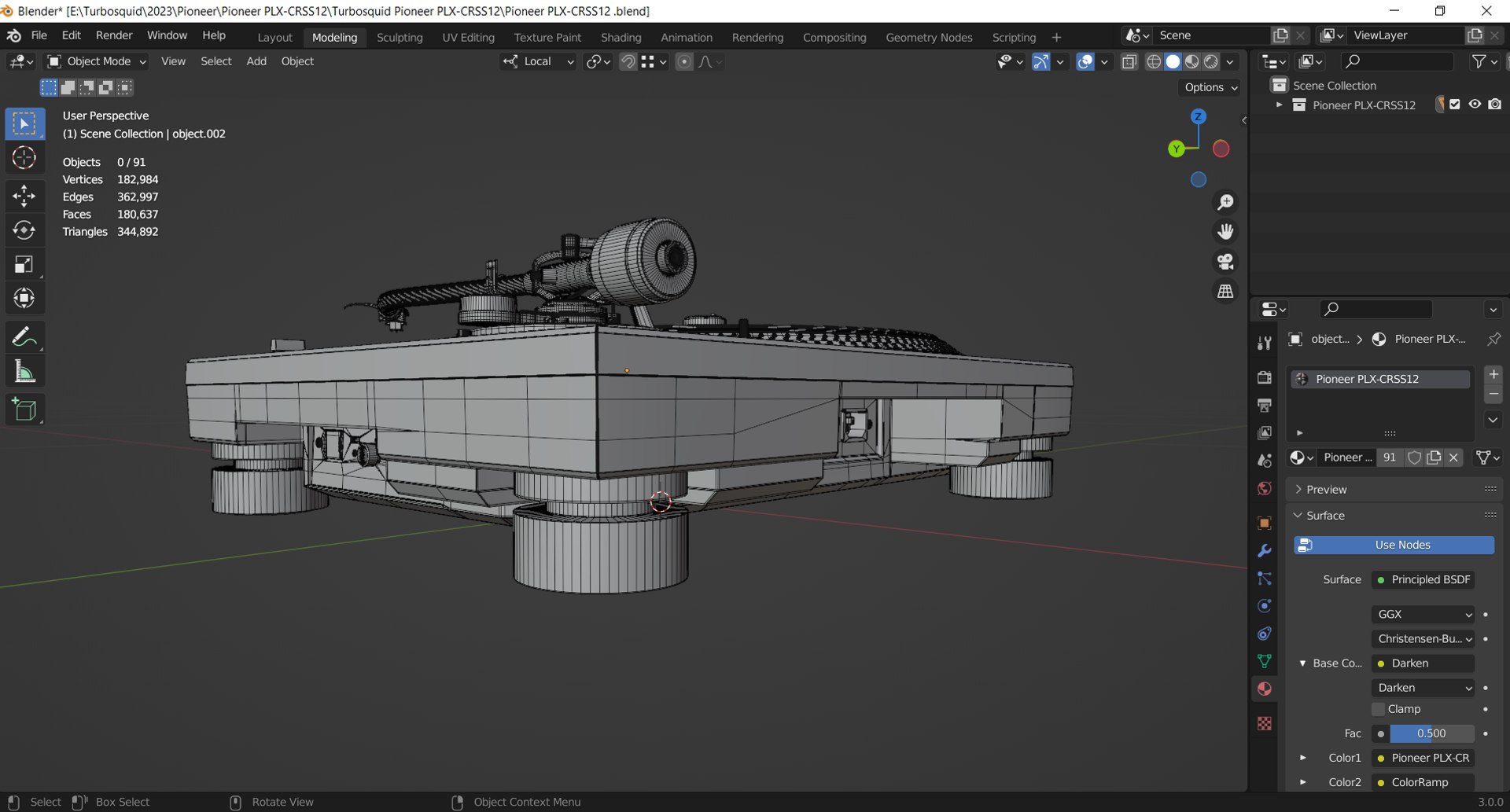
Task: Open the Darken blend type dropdown
Action: tap(1423, 688)
